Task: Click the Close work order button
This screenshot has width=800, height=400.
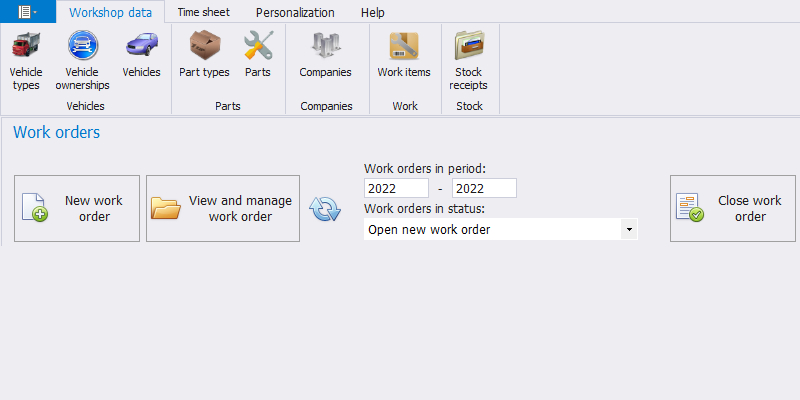Action: pos(733,208)
